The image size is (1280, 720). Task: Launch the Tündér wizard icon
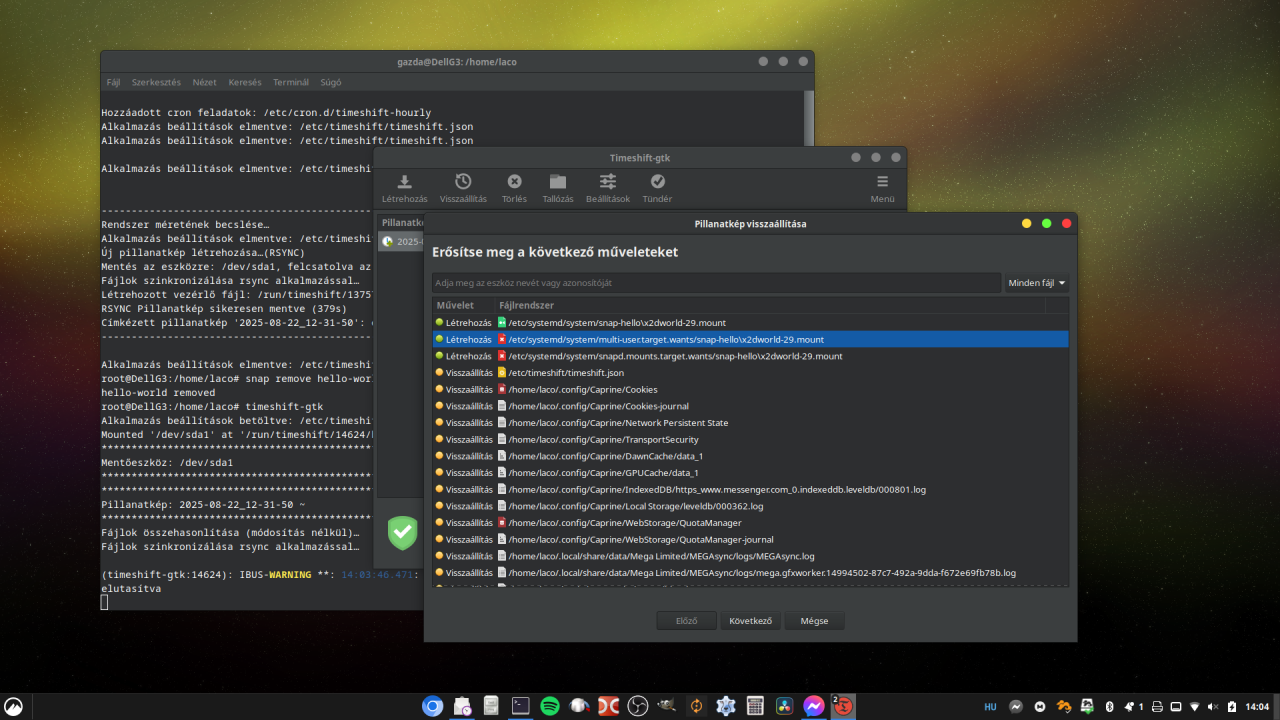click(657, 182)
